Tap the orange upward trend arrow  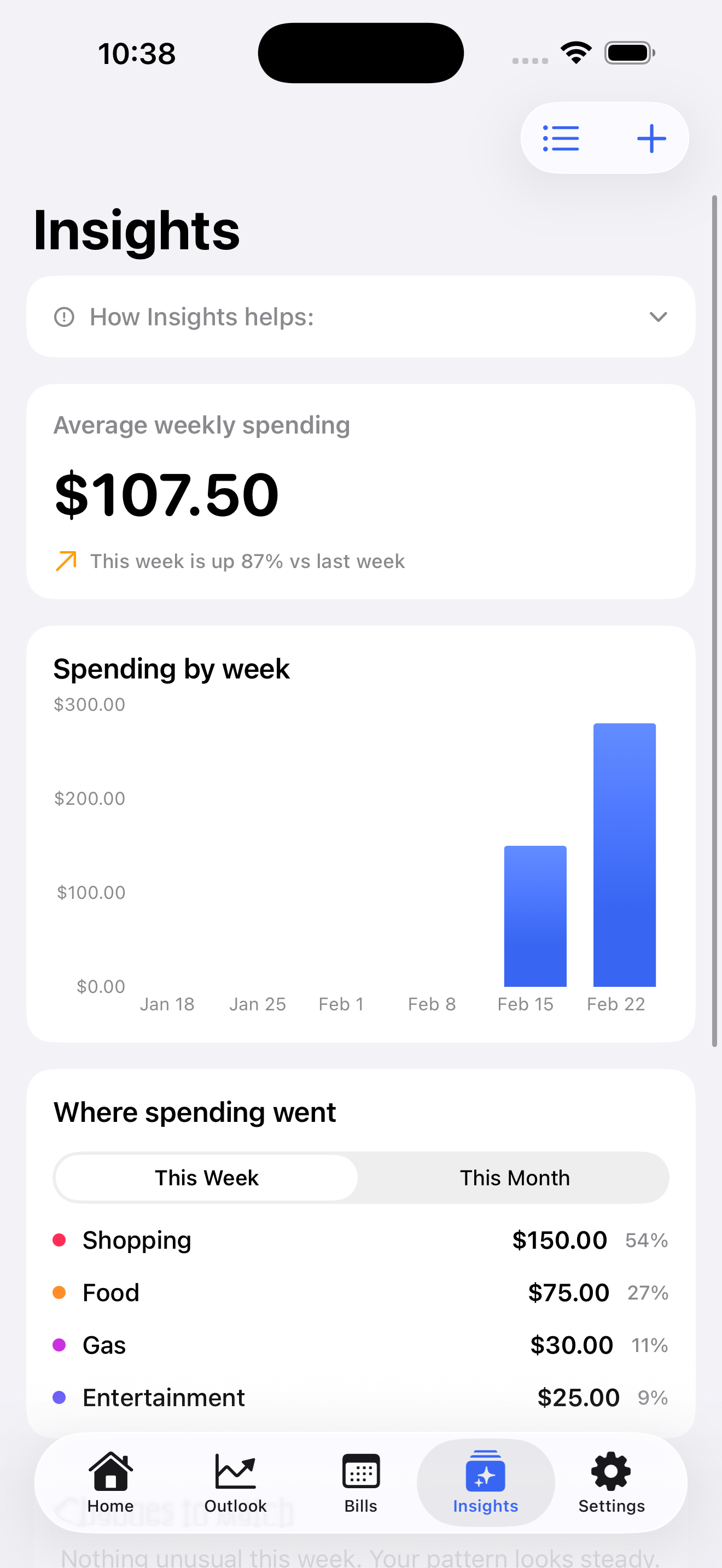(x=66, y=560)
